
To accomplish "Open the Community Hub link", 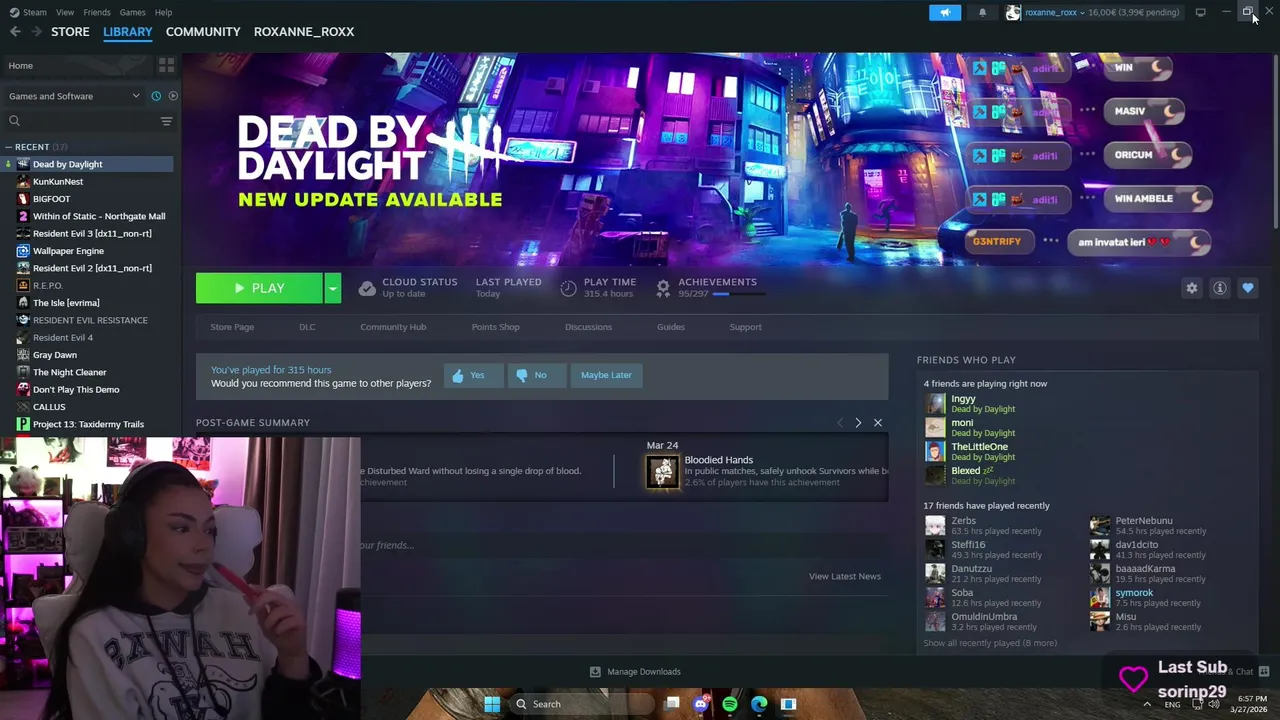I will pos(393,327).
